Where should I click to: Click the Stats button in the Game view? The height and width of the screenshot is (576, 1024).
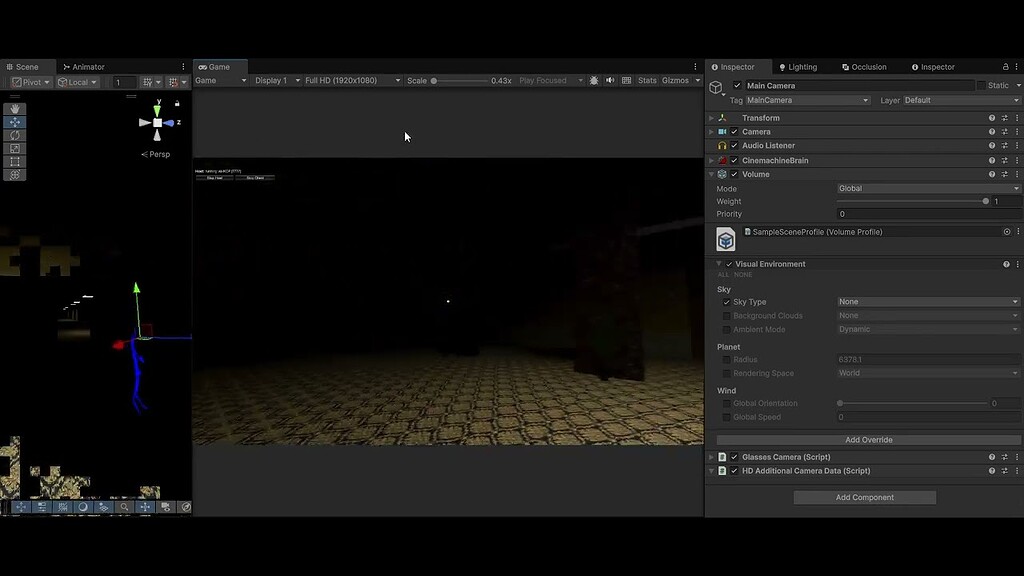[x=647, y=80]
